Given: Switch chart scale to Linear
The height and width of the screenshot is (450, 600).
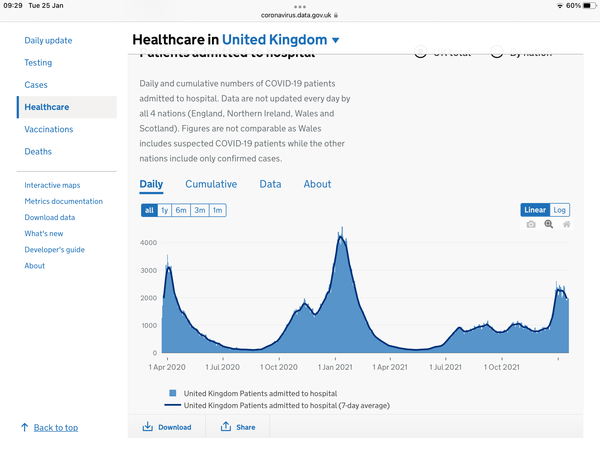Looking at the screenshot, I should click(535, 210).
